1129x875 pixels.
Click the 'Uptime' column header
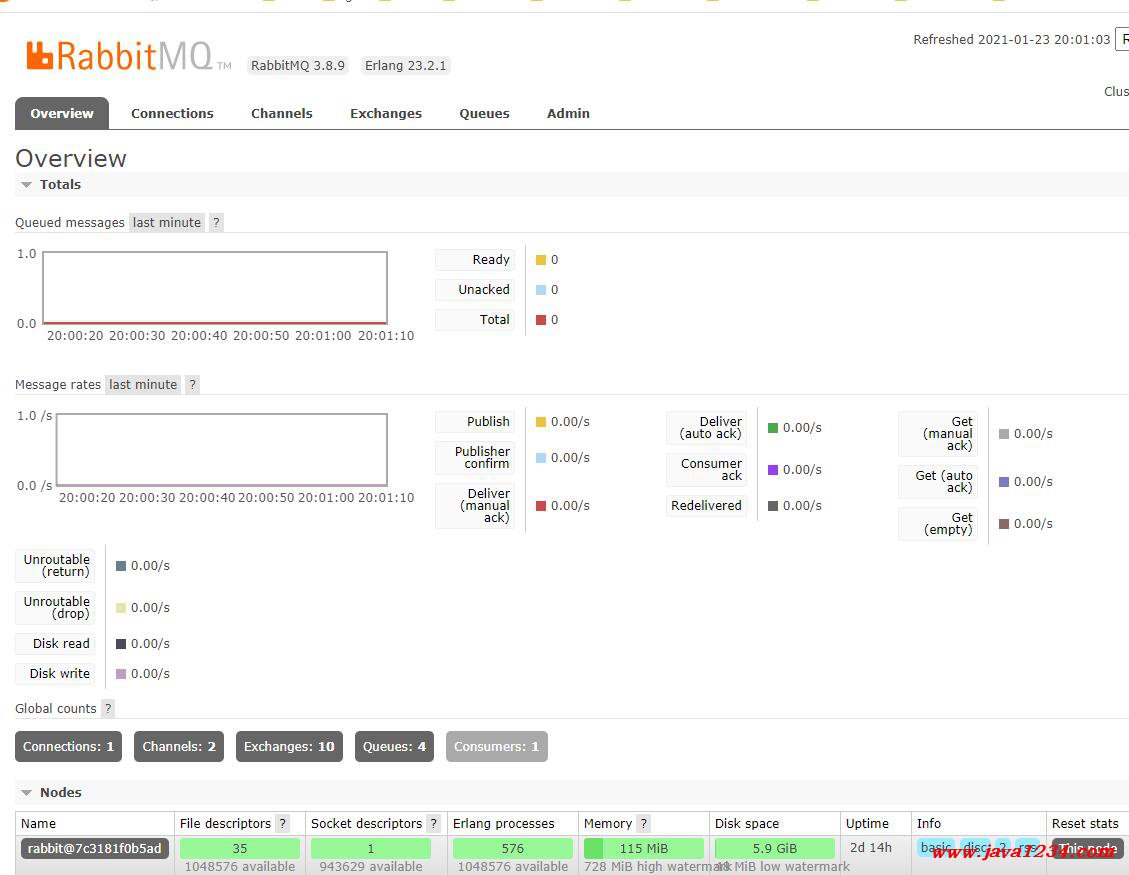[x=867, y=823]
